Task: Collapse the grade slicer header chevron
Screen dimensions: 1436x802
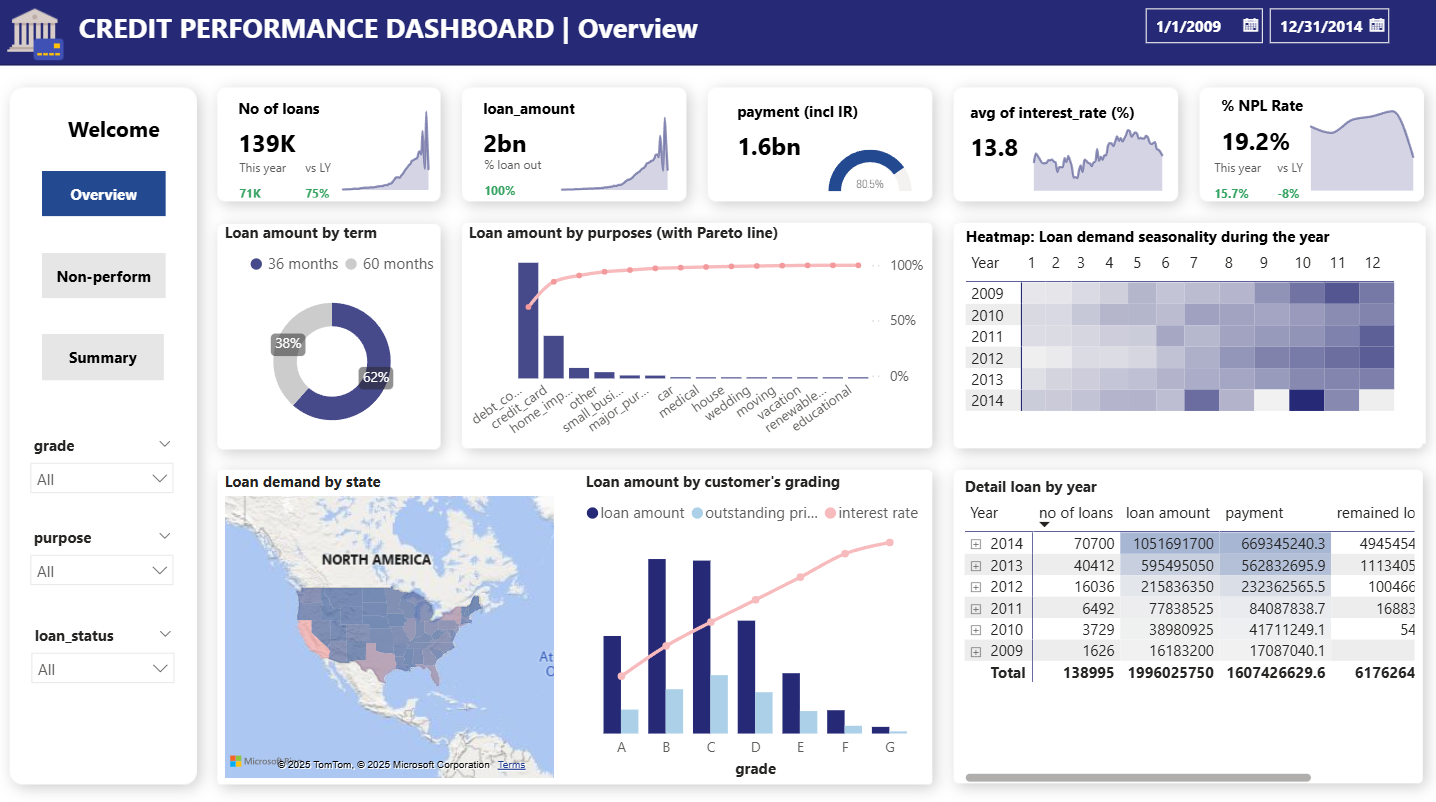Action: (x=165, y=444)
